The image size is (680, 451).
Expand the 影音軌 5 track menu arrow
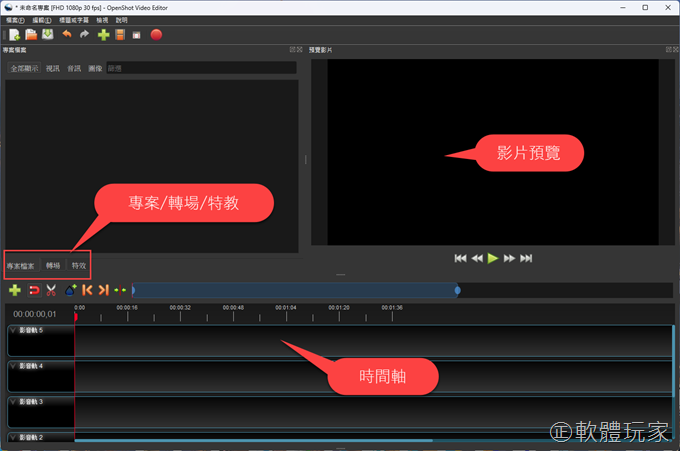tap(13, 330)
